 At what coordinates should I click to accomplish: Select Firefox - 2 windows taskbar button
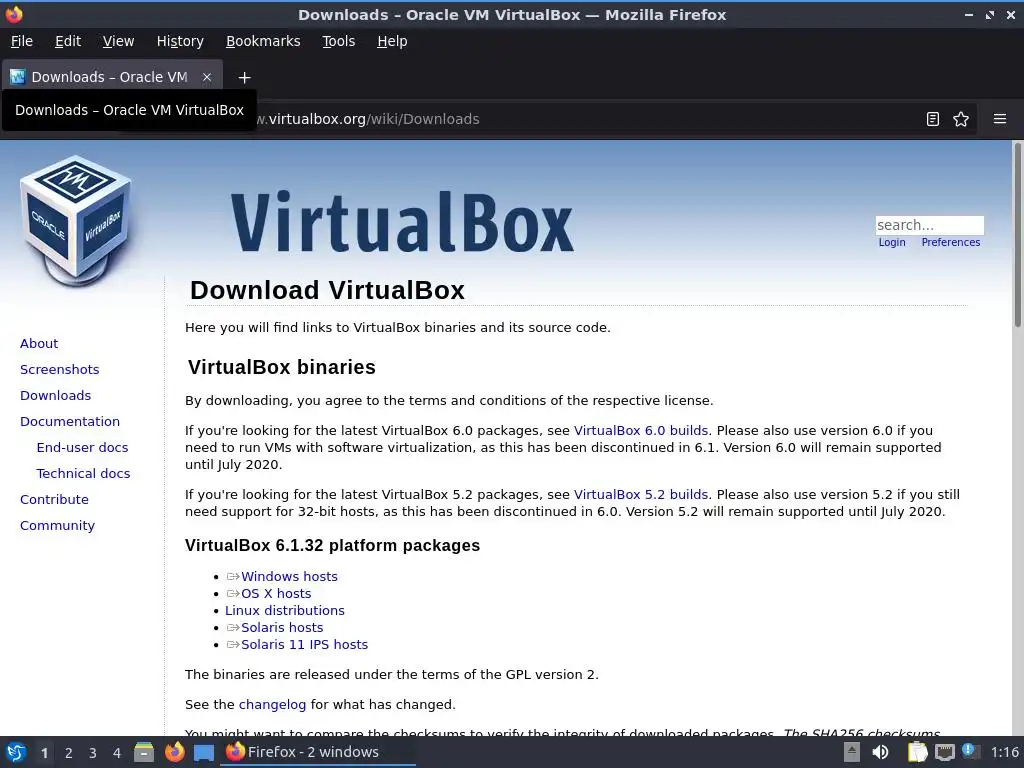(319, 752)
